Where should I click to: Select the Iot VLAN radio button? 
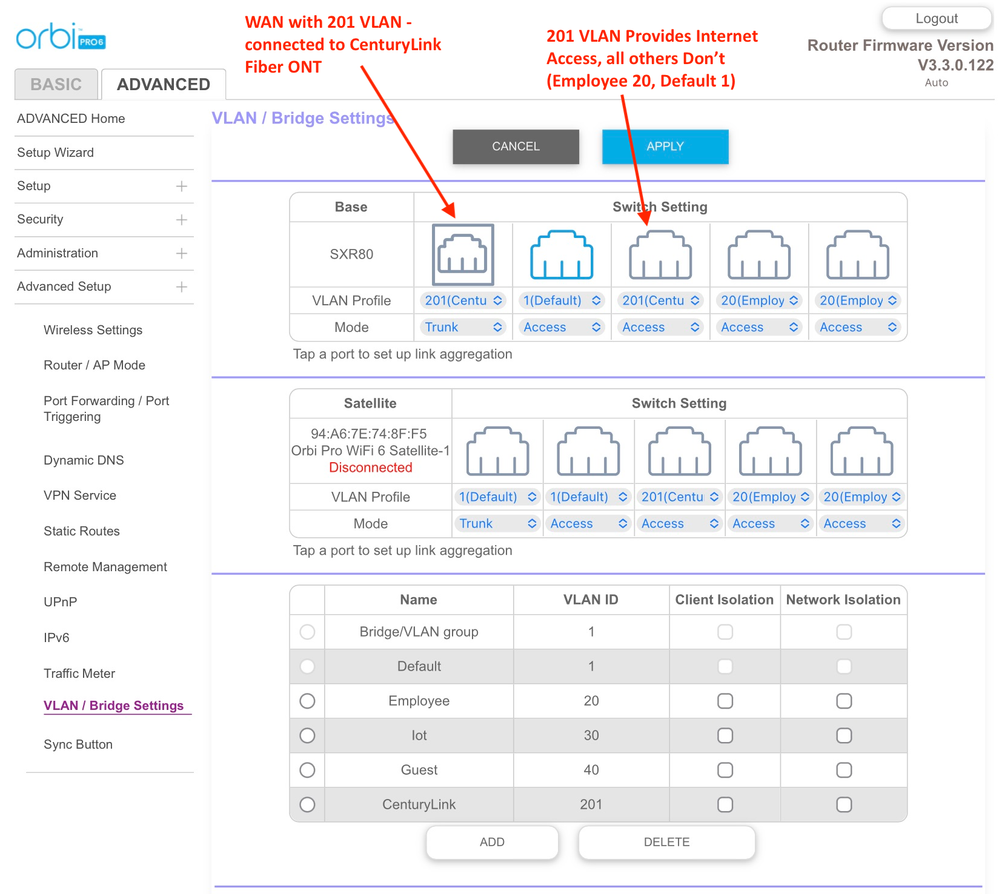[307, 736]
